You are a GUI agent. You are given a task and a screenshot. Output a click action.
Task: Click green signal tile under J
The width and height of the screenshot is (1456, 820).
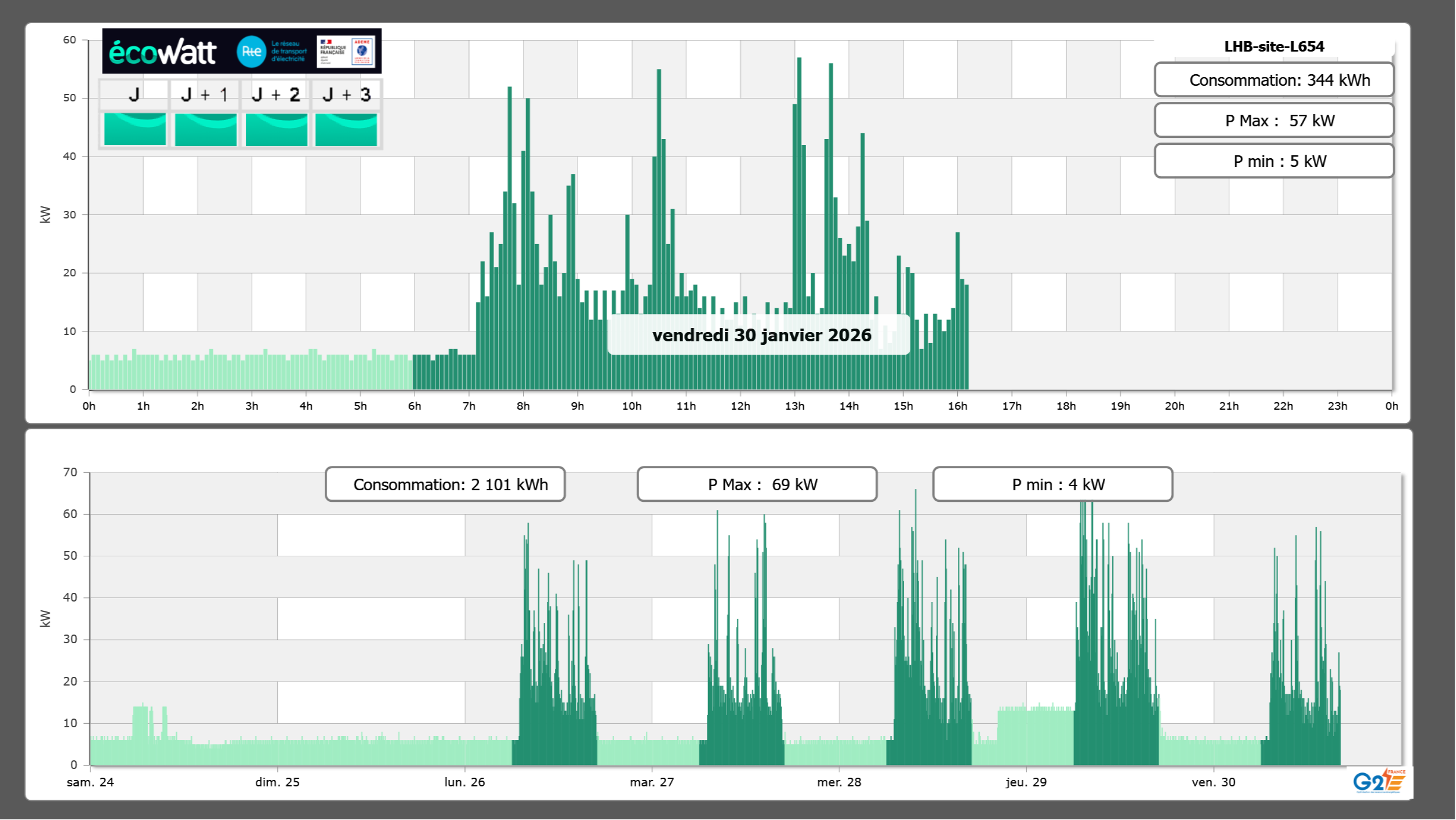click(135, 129)
